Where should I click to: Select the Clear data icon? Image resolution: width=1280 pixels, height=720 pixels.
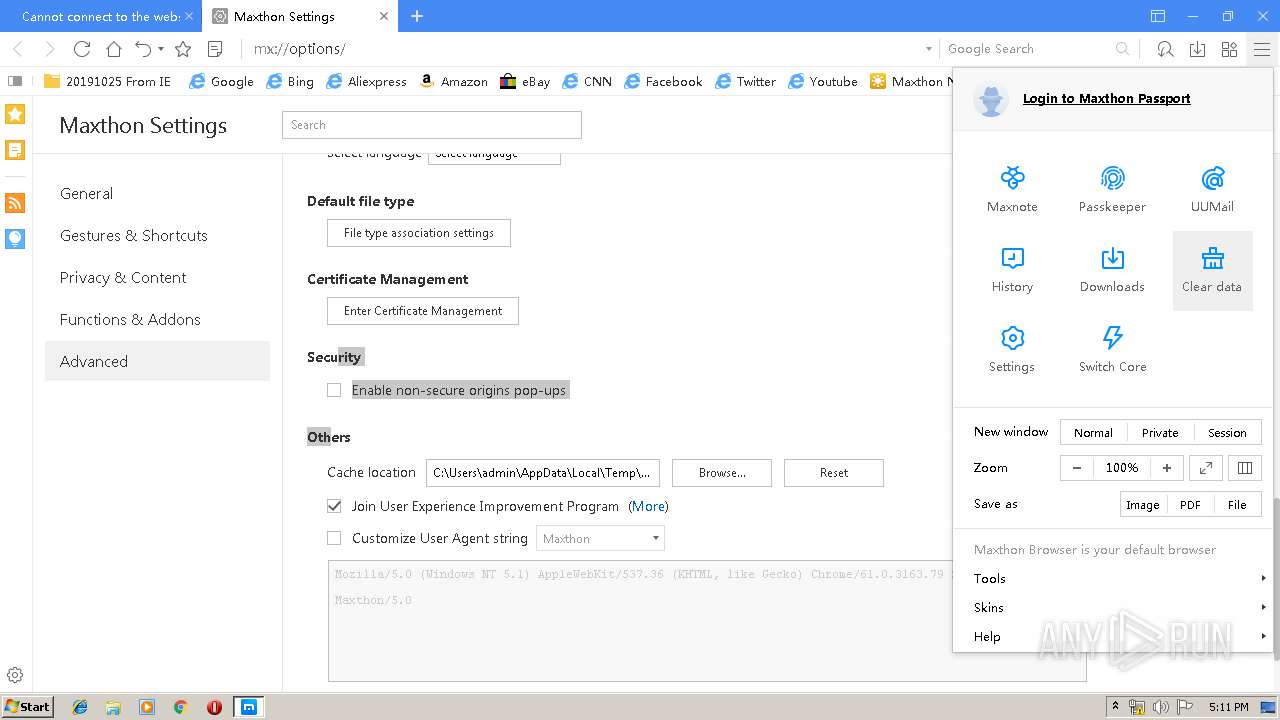pyautogui.click(x=1212, y=270)
